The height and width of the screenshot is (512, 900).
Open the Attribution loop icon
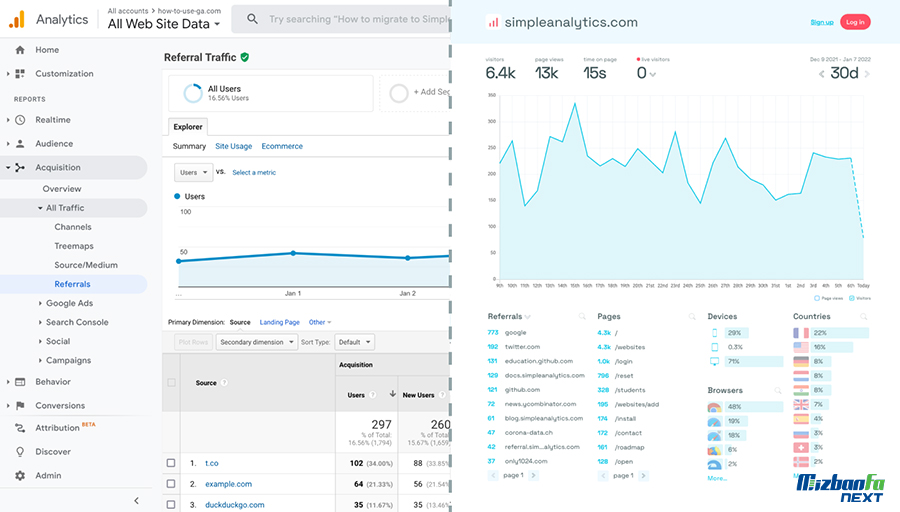[20, 428]
